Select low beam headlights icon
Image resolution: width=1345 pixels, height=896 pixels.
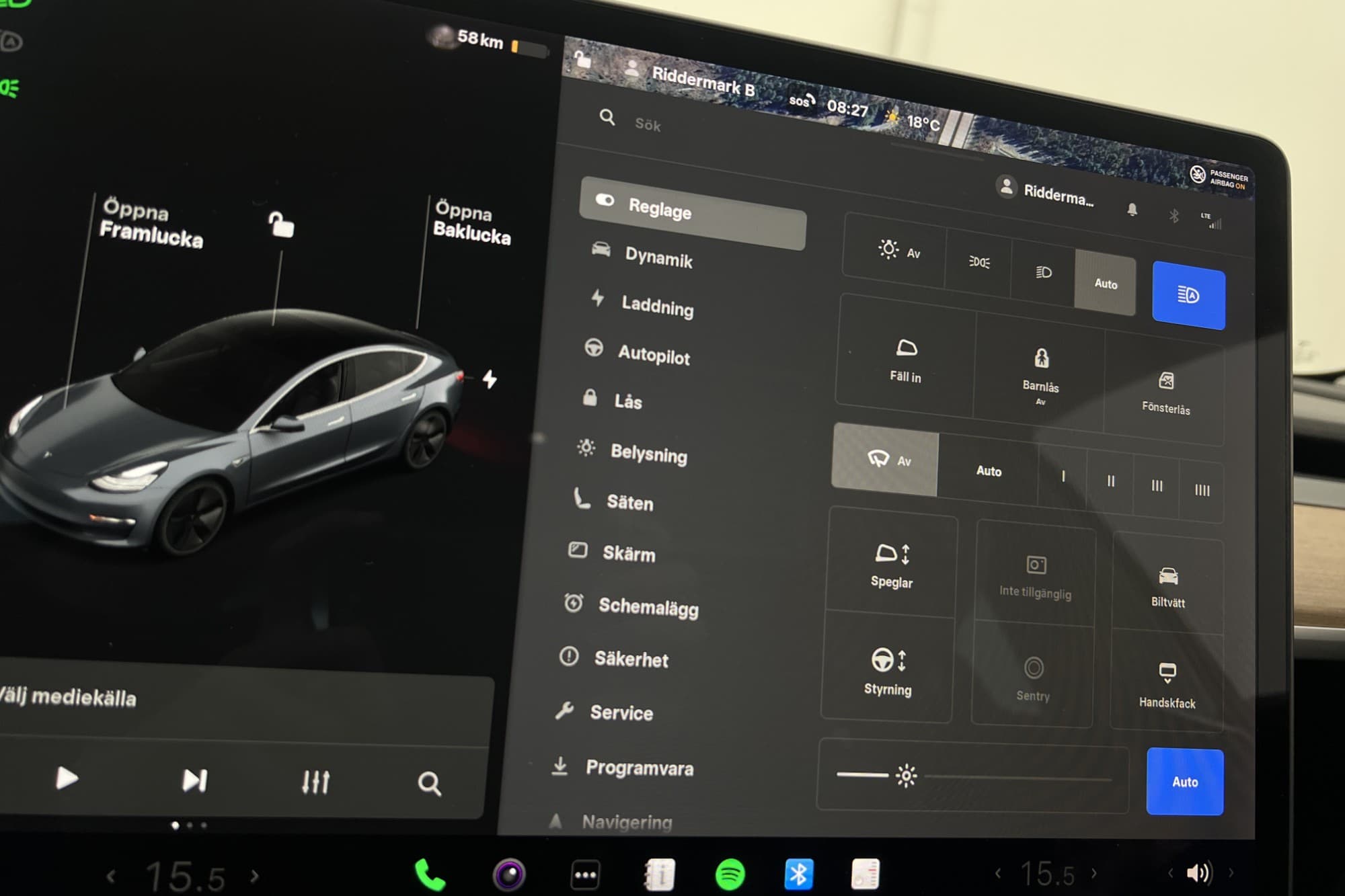(x=1042, y=272)
